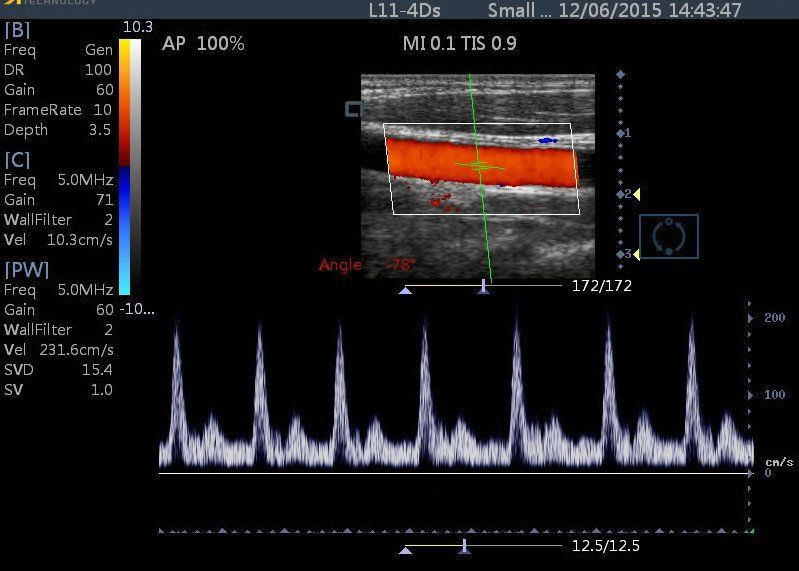799x571 pixels.
Task: Select the [PW] pulsed wave header
Action: pos(27,269)
